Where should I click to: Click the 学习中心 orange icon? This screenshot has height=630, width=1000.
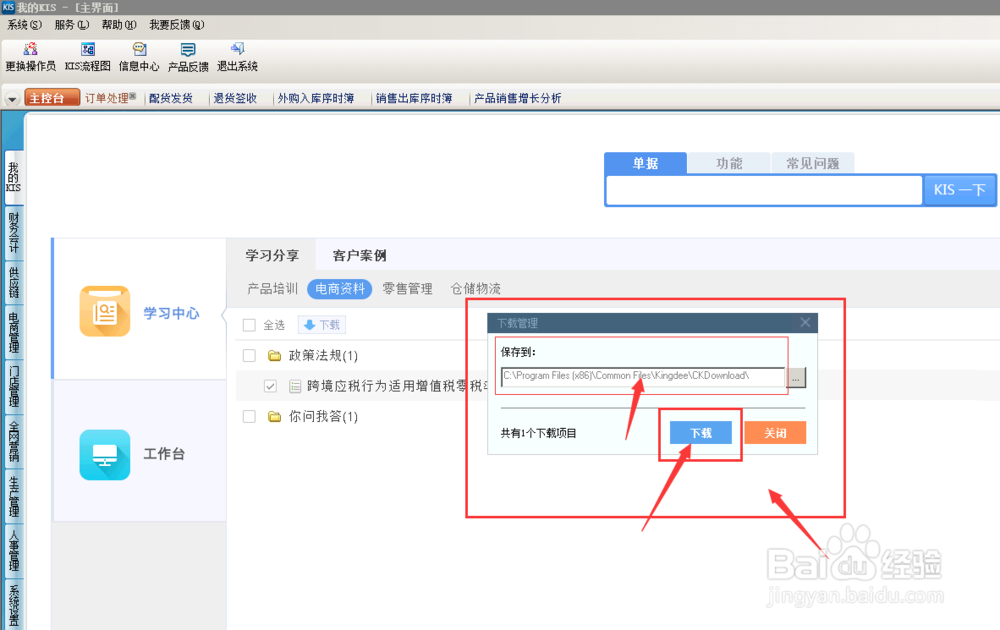(105, 311)
